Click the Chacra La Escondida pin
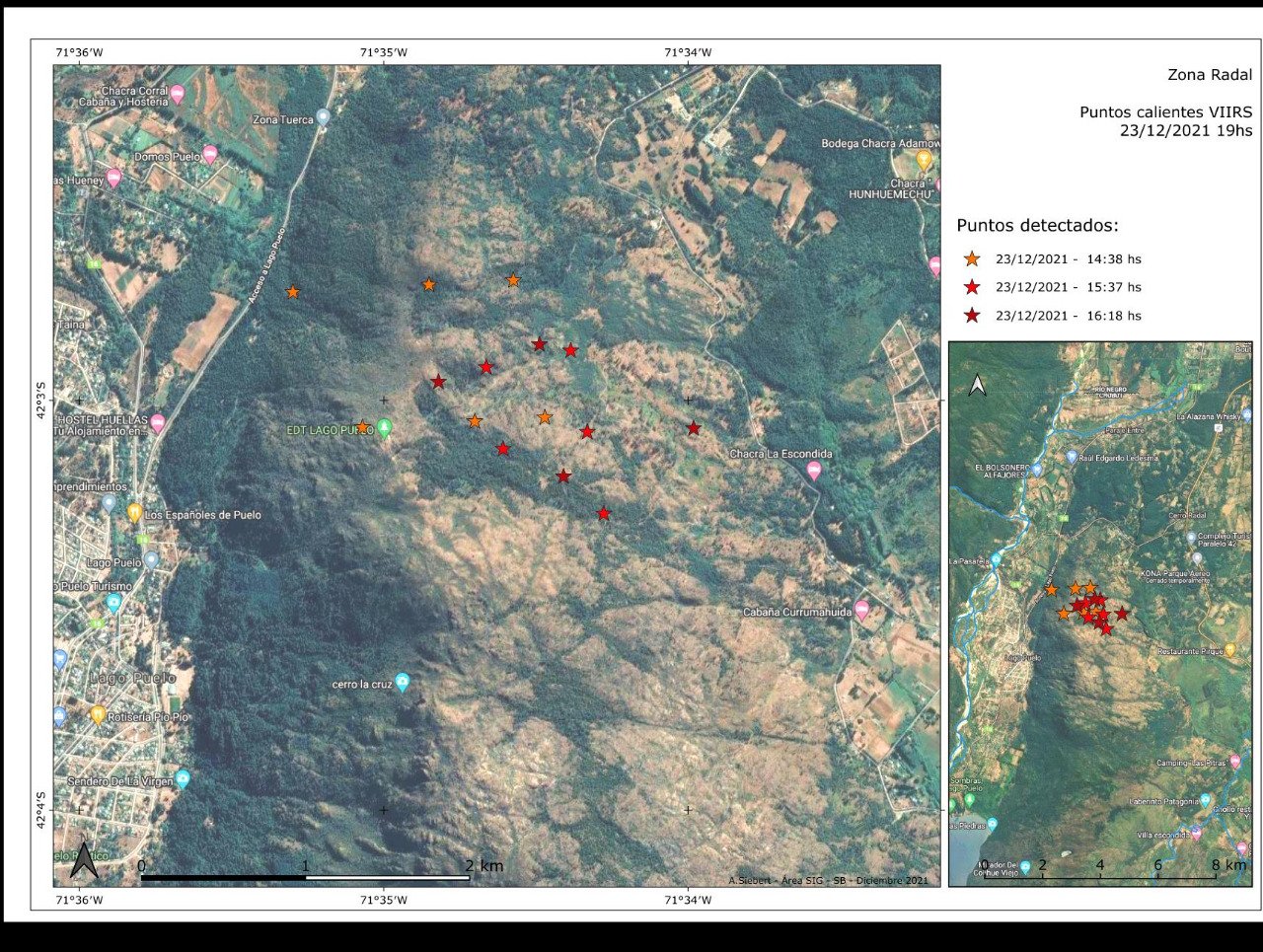Viewport: 1263px width, 952px height. 814,471
